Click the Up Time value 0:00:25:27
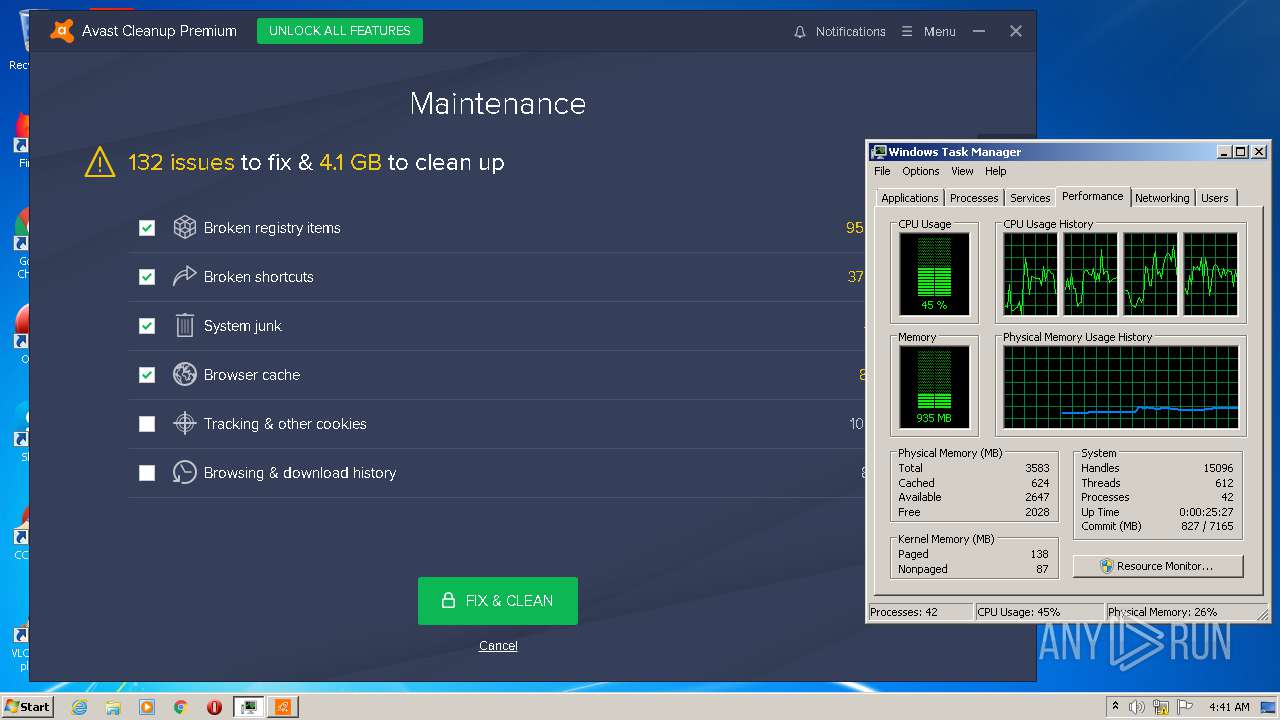This screenshot has width=1280, height=720. 1206,512
